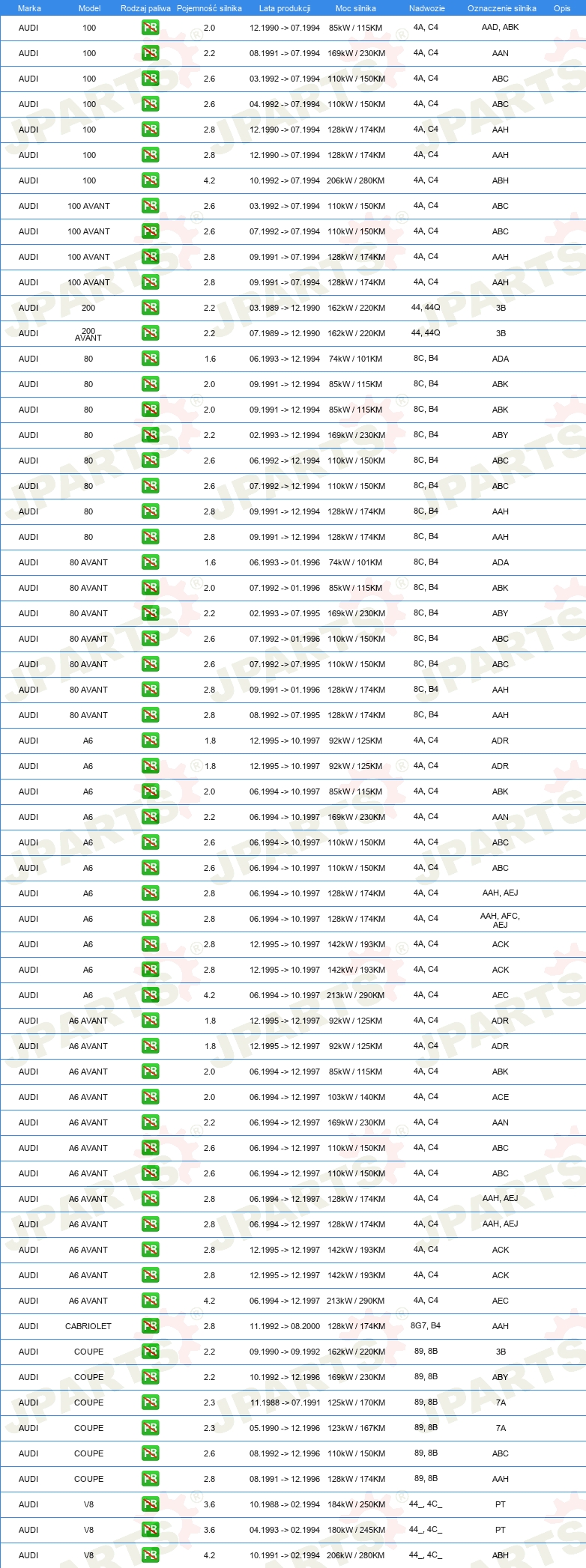
Task: Click fuel icon in COUPE 125kW / 170KM row
Action: click(x=150, y=1403)
